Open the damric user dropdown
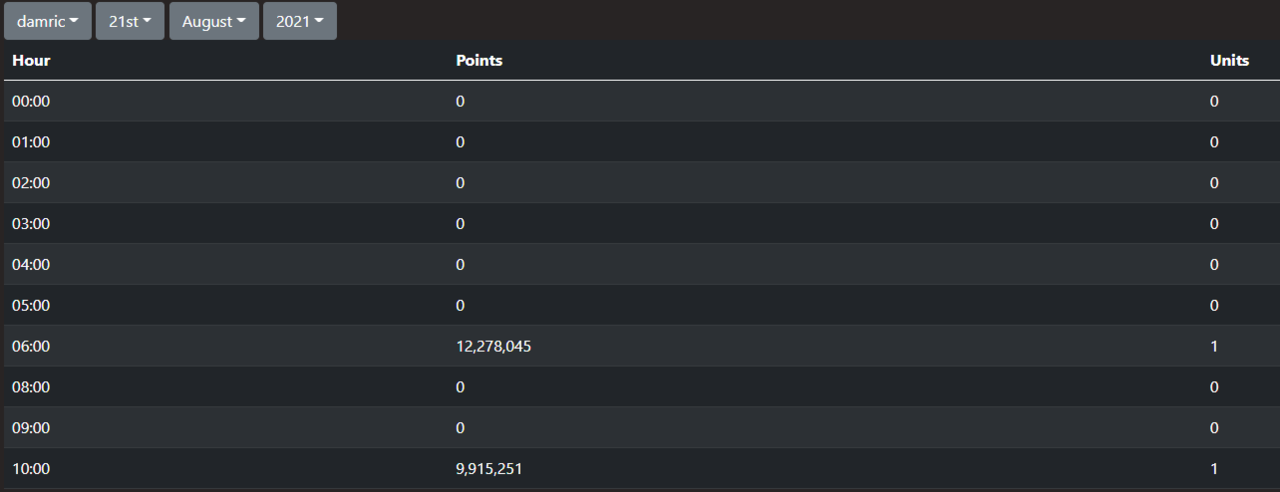 pyautogui.click(x=47, y=21)
